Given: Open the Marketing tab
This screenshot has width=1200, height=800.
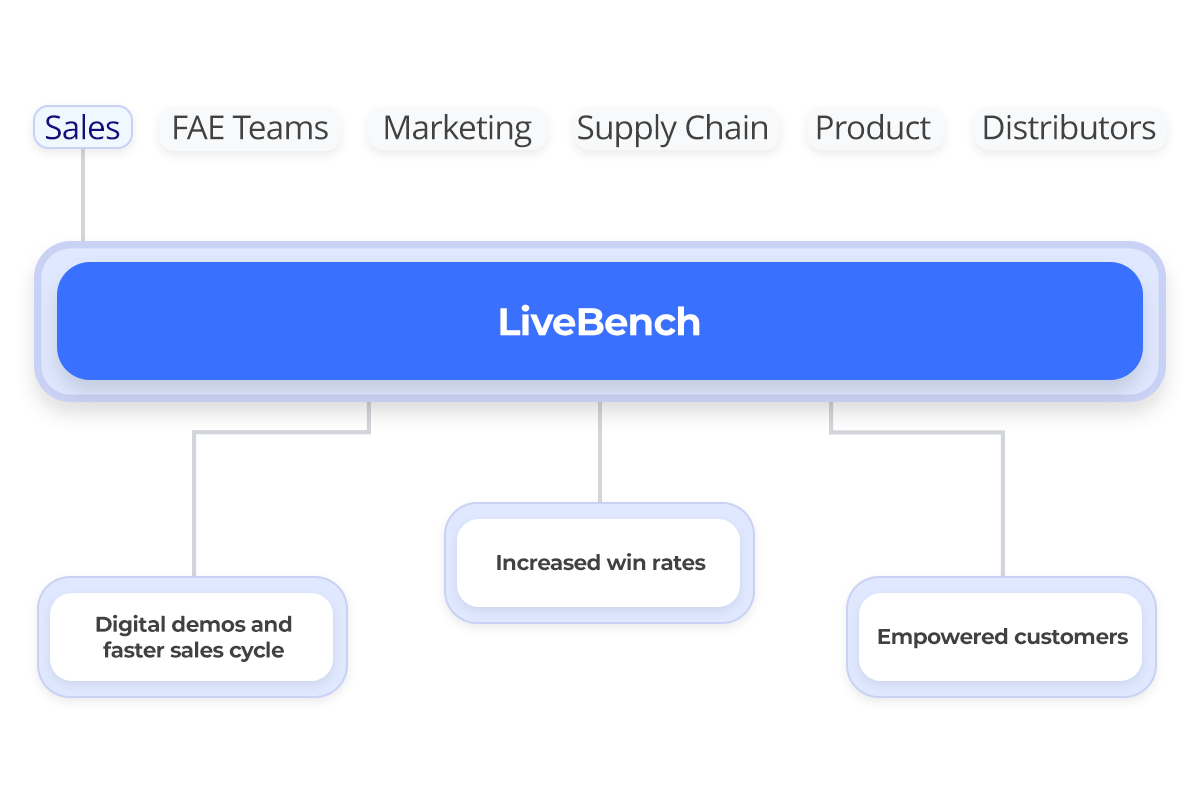Looking at the screenshot, I should (x=457, y=128).
